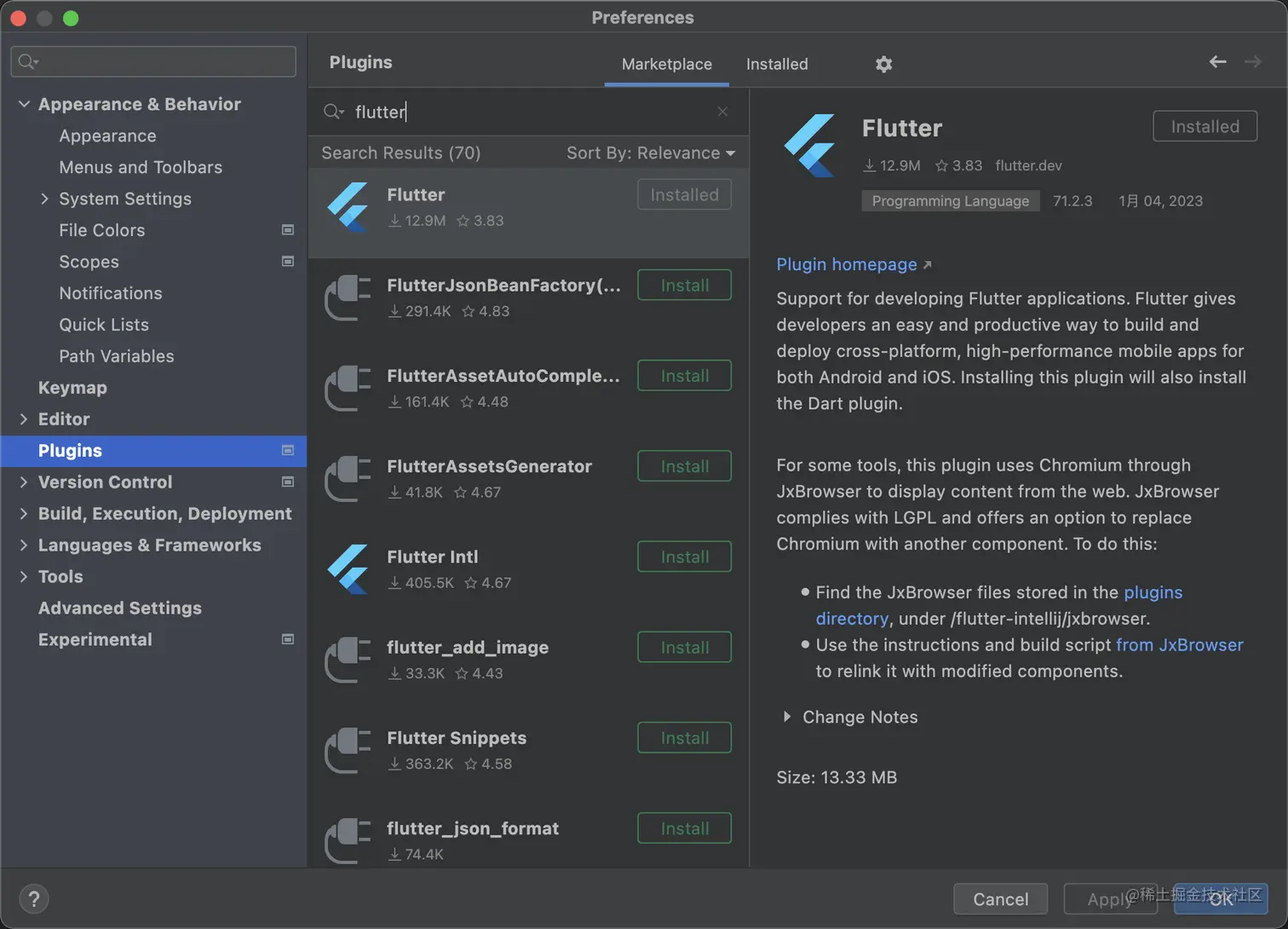This screenshot has width=1288, height=929.
Task: Select flutter_json_format plugin icon
Action: click(348, 840)
